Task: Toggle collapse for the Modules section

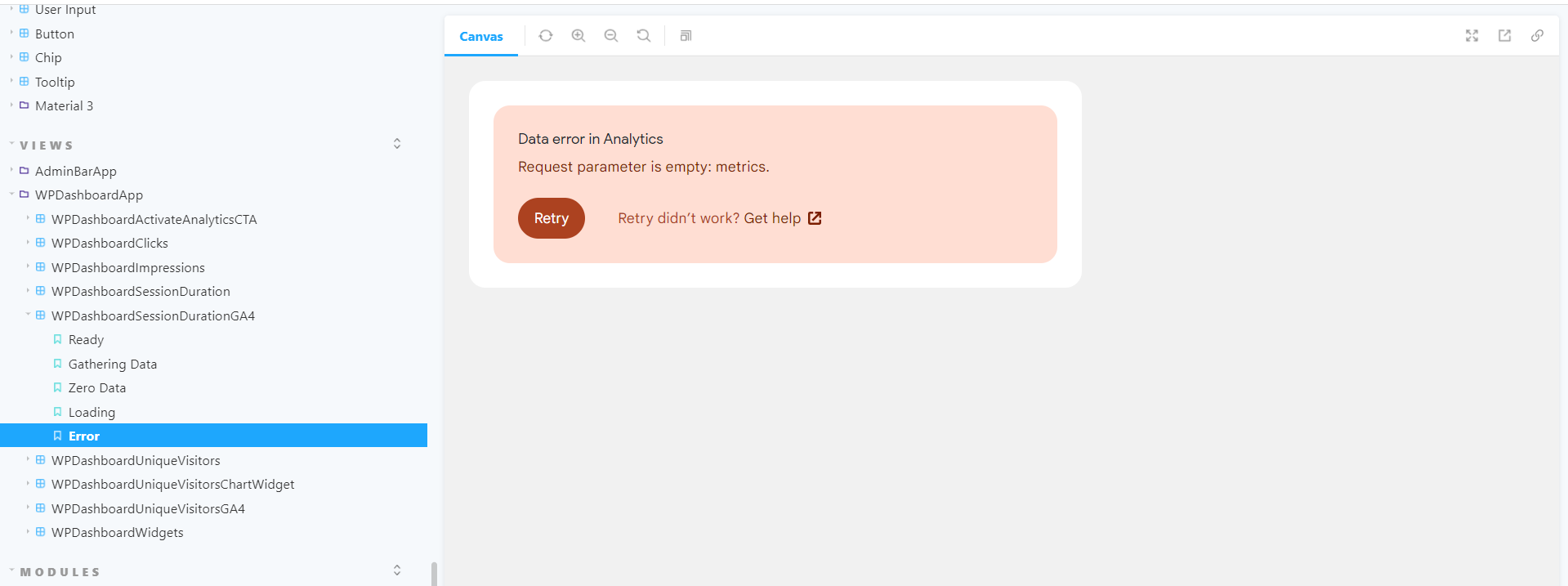Action: click(x=397, y=570)
